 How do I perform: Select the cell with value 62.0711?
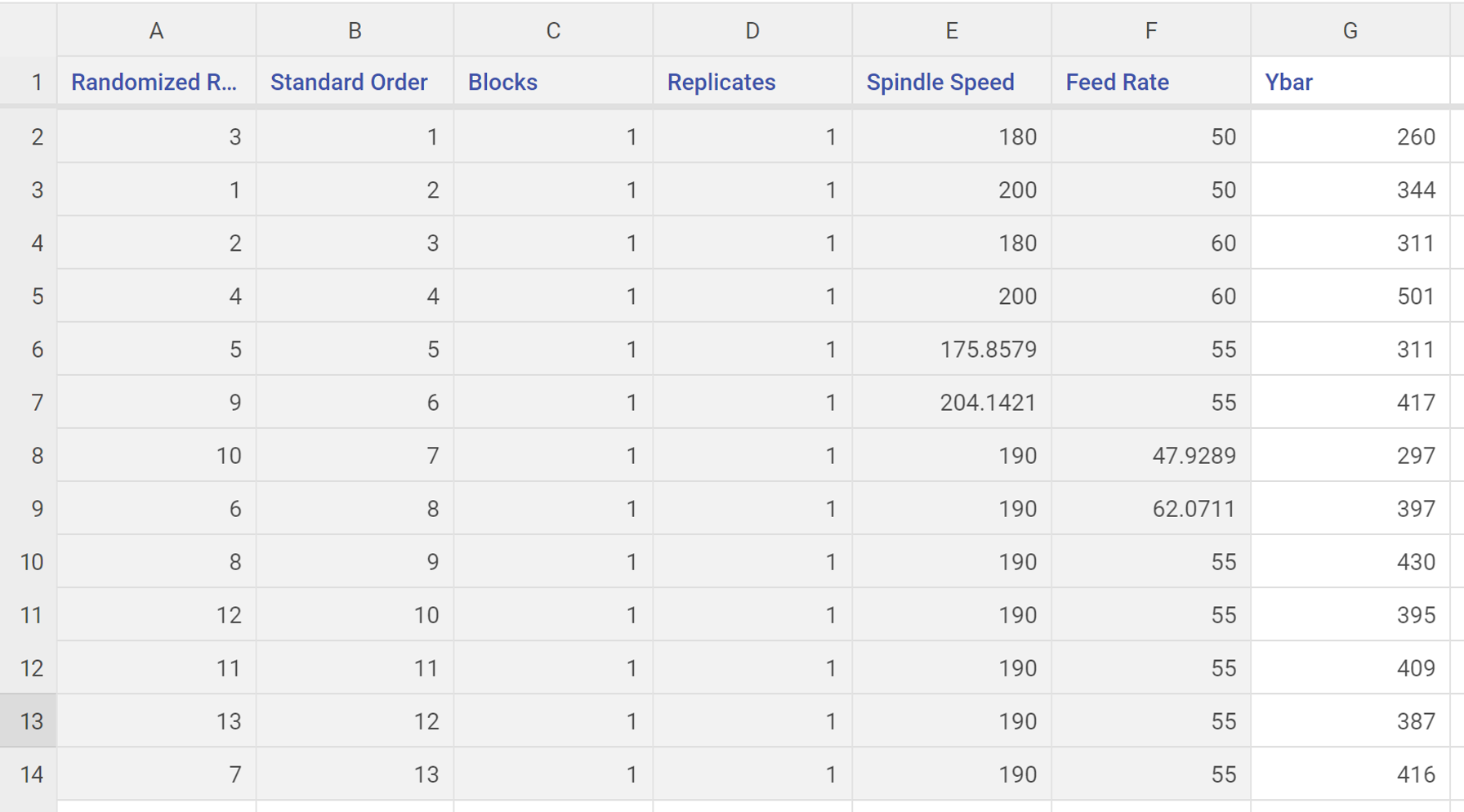pyautogui.click(x=1151, y=509)
